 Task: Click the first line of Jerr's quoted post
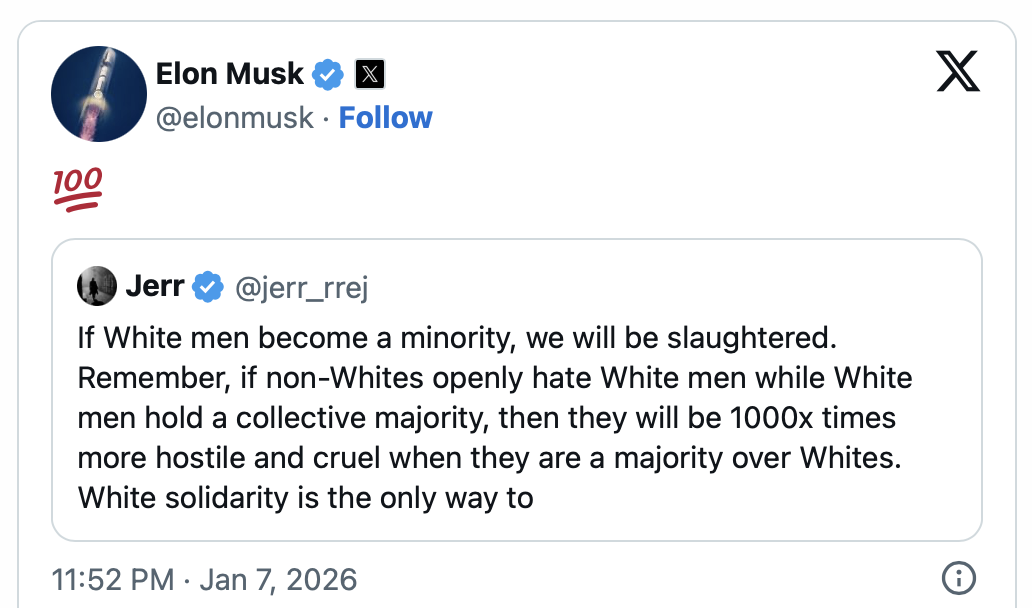(x=456, y=338)
